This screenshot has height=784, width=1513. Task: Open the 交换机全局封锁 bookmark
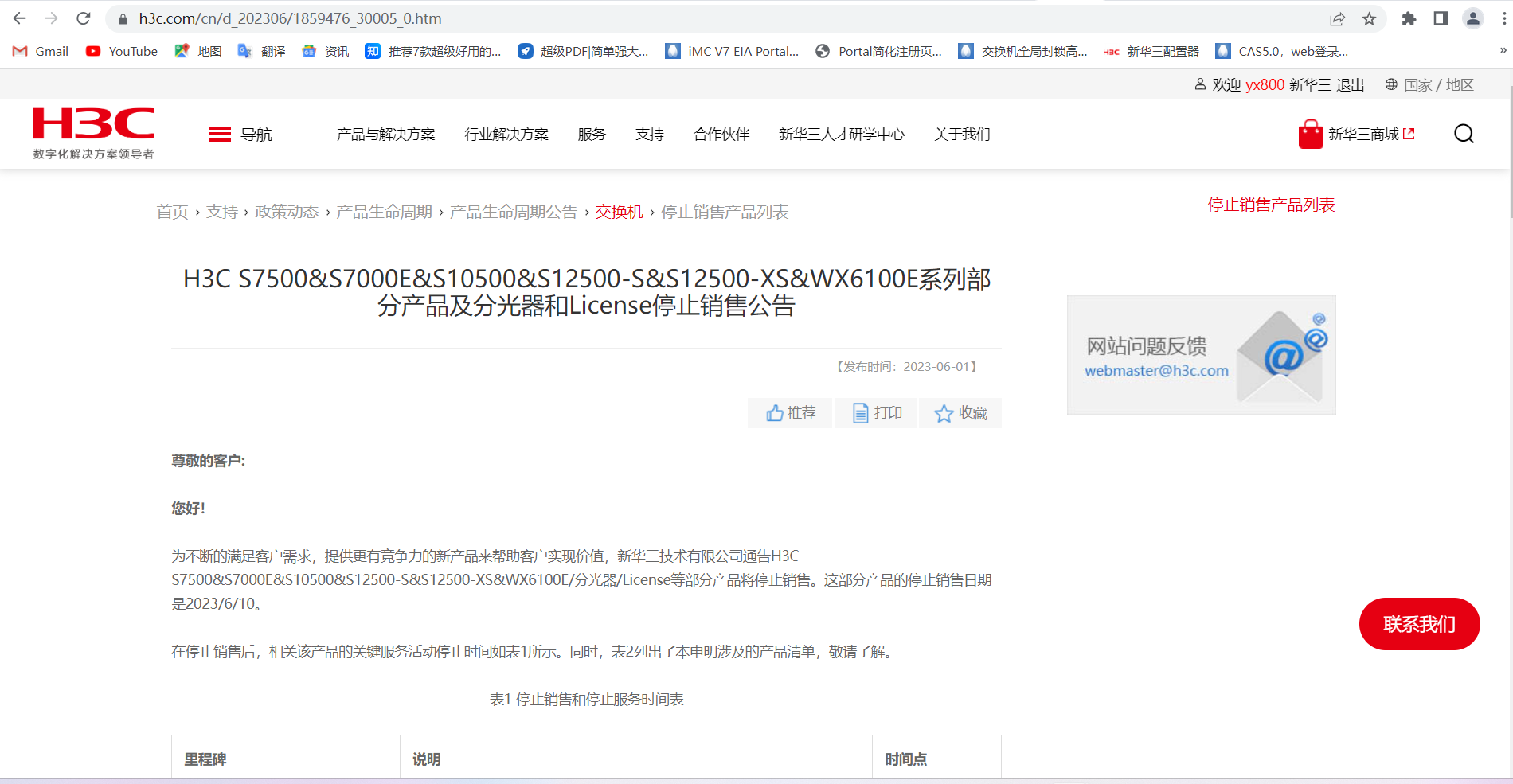pos(1023,51)
